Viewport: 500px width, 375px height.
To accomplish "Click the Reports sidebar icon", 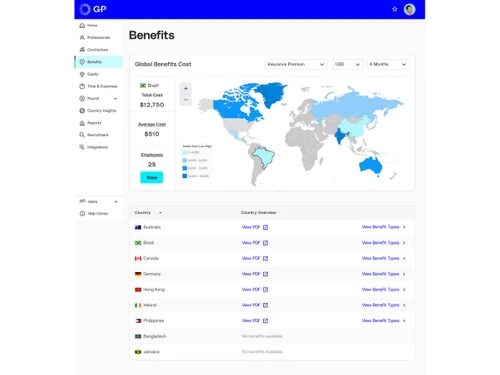I will pos(82,123).
